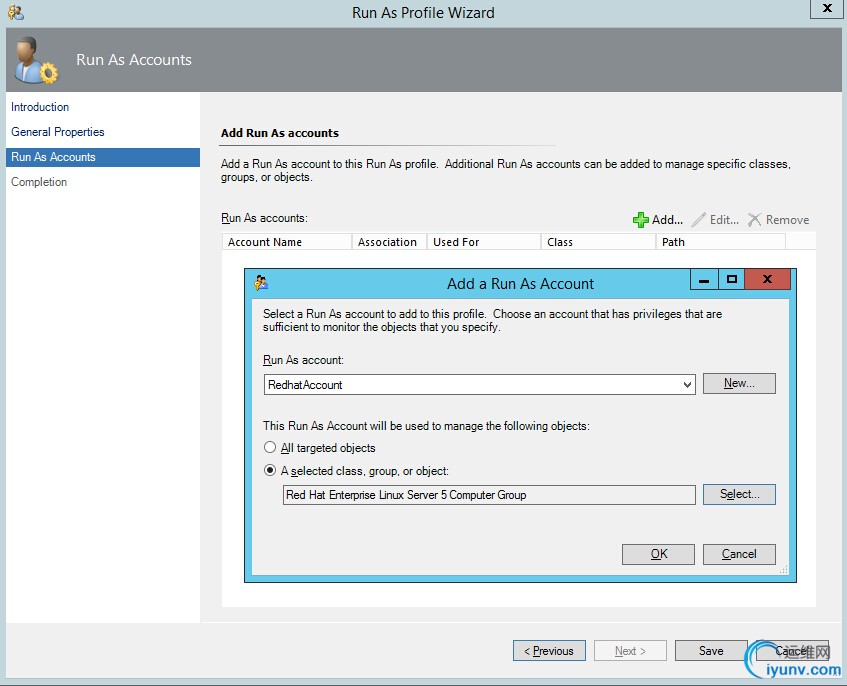
Task: Close the Run As Profile Wizard window
Action: (x=826, y=9)
